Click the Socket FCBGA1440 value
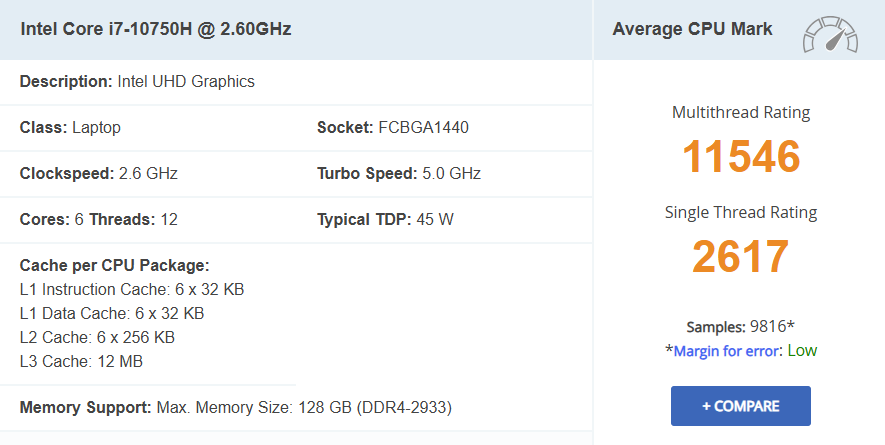Image resolution: width=885 pixels, height=445 pixels. [x=393, y=127]
